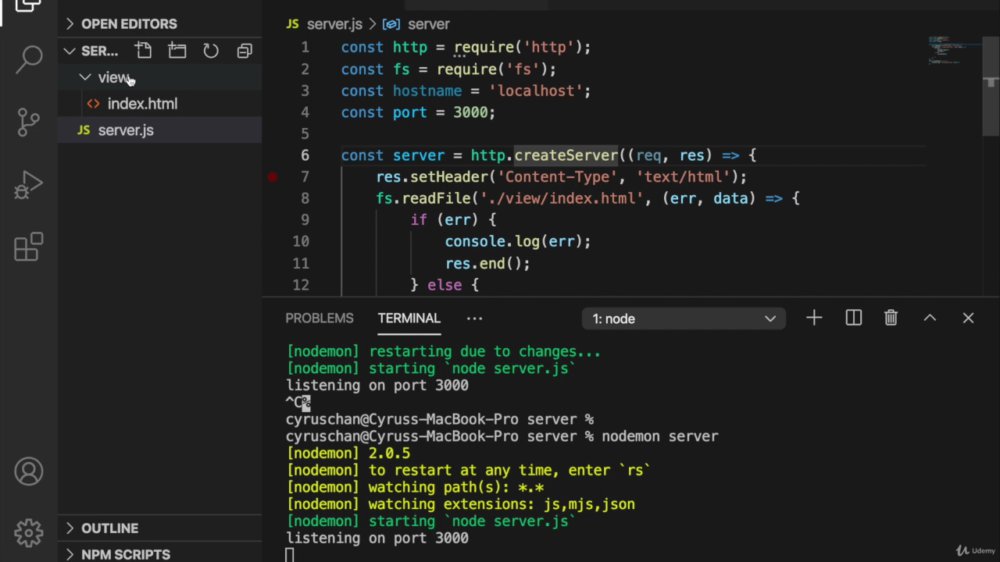Refresh the file explorer
Image resolution: width=1000 pixels, height=562 pixels.
click(210, 50)
